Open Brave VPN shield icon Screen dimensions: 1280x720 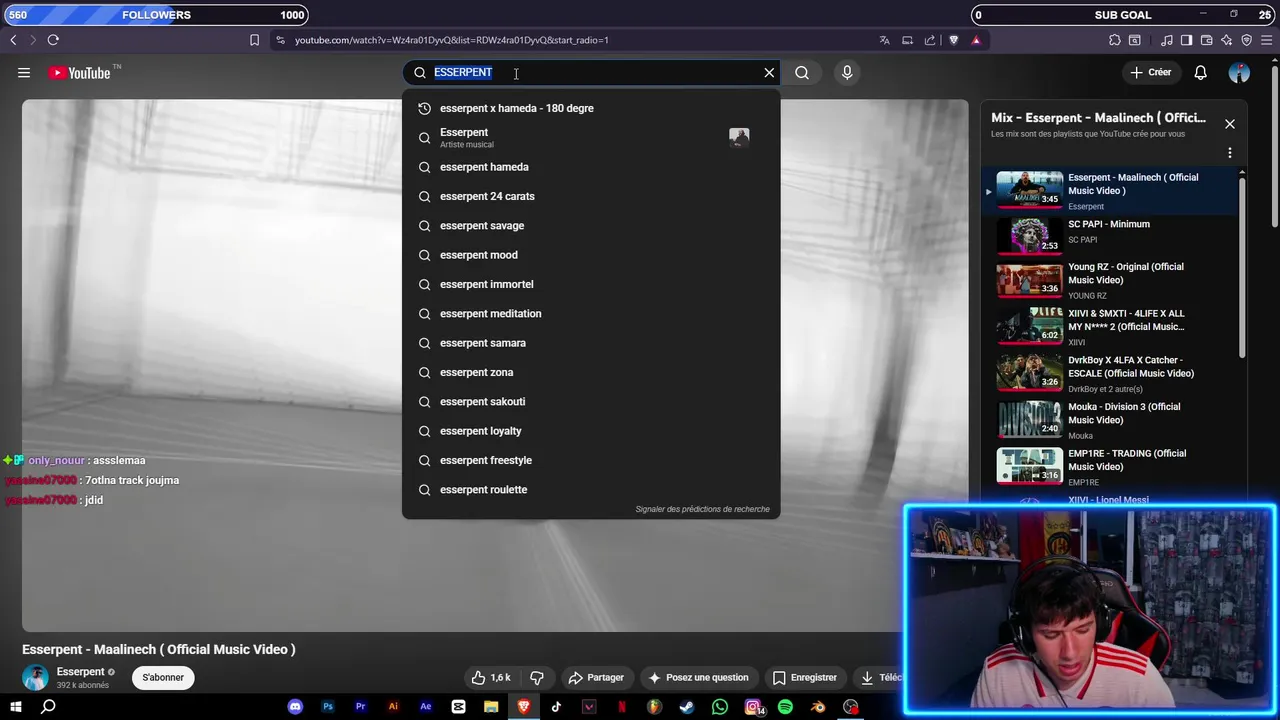1247,40
